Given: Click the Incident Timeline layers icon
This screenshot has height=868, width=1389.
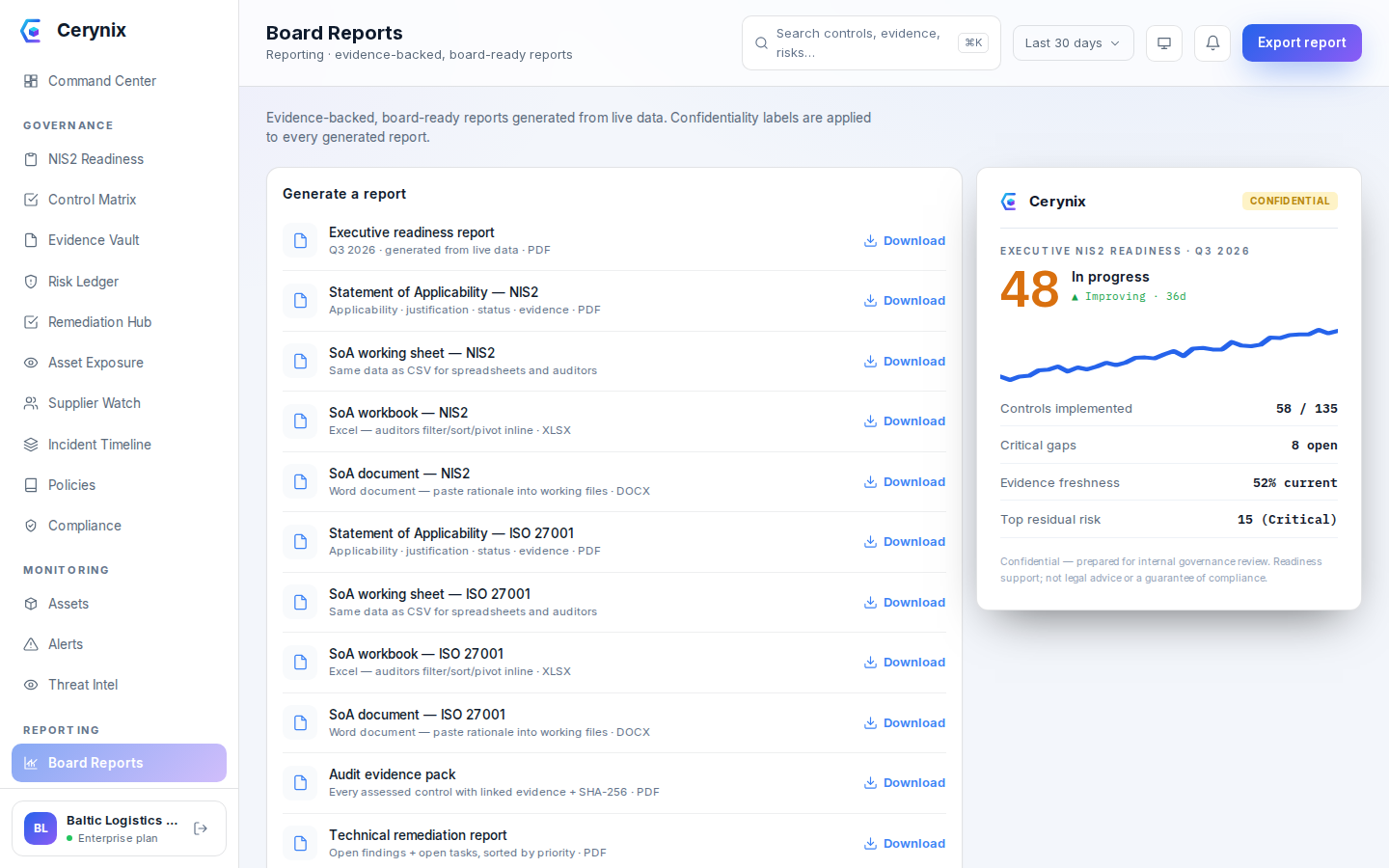Looking at the screenshot, I should [x=31, y=445].
